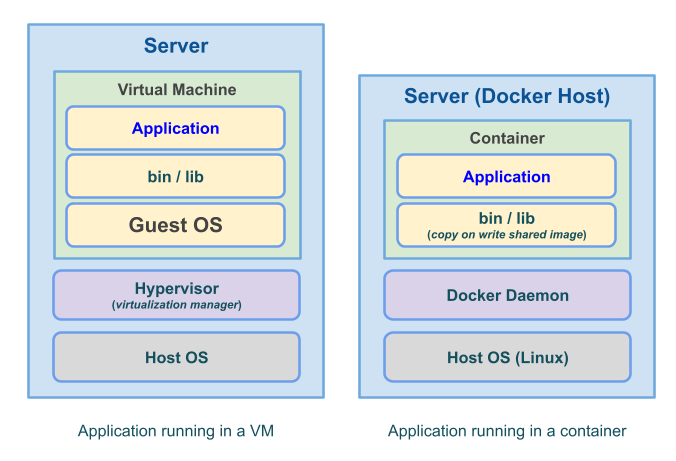Click the left 'Server' title

[176, 46]
